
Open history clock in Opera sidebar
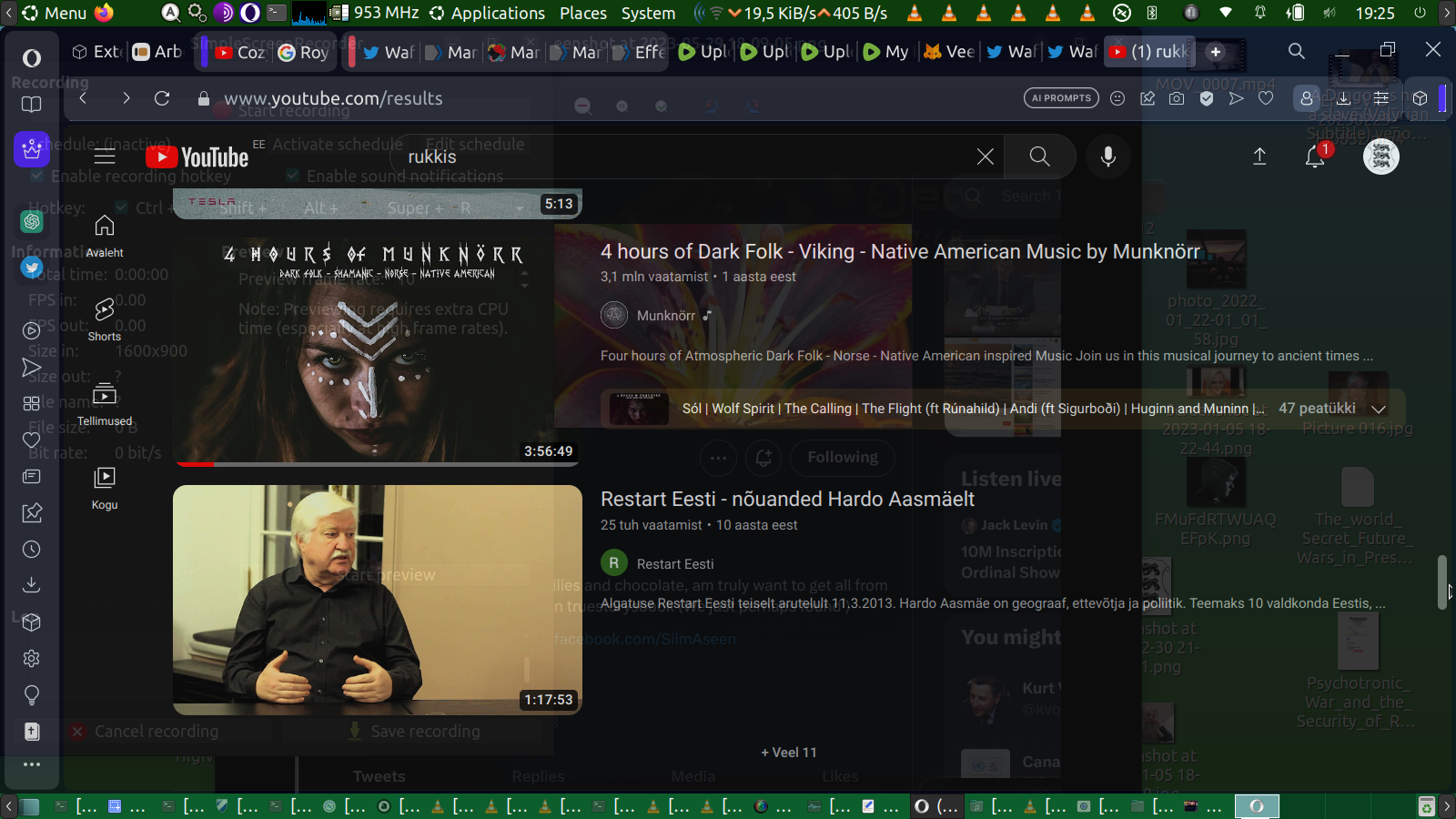pos(32,549)
